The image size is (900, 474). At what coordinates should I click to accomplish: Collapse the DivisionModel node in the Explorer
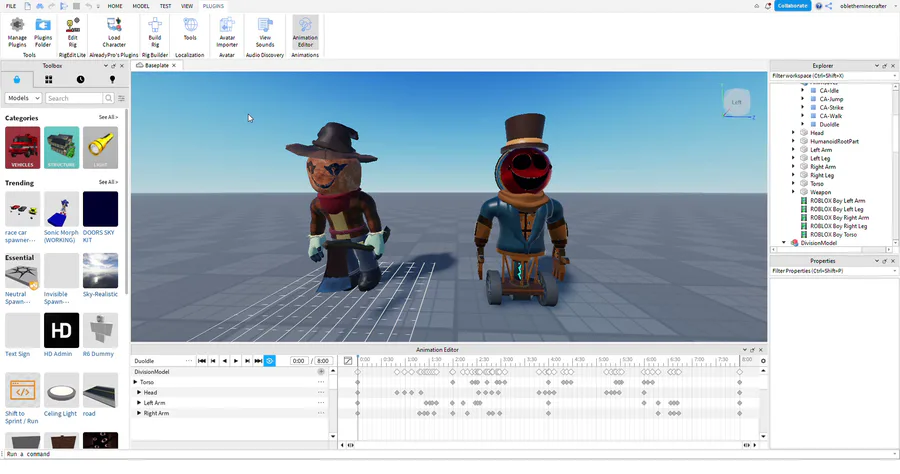tap(783, 243)
